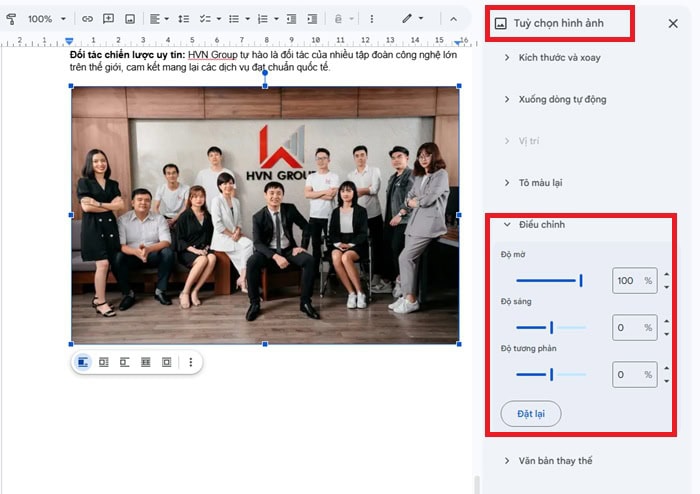
Task: Decrease Độ sáng with down stepper
Action: (667, 334)
